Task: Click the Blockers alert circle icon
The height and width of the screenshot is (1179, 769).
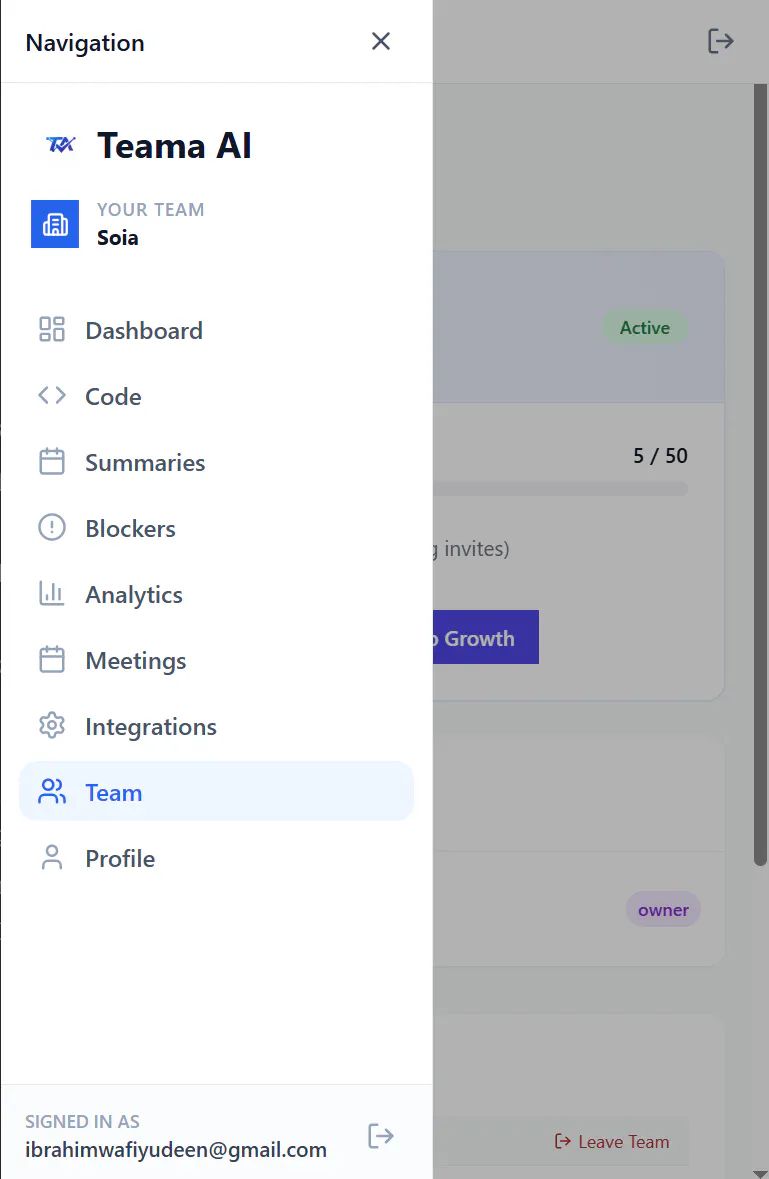Action: 52,528
